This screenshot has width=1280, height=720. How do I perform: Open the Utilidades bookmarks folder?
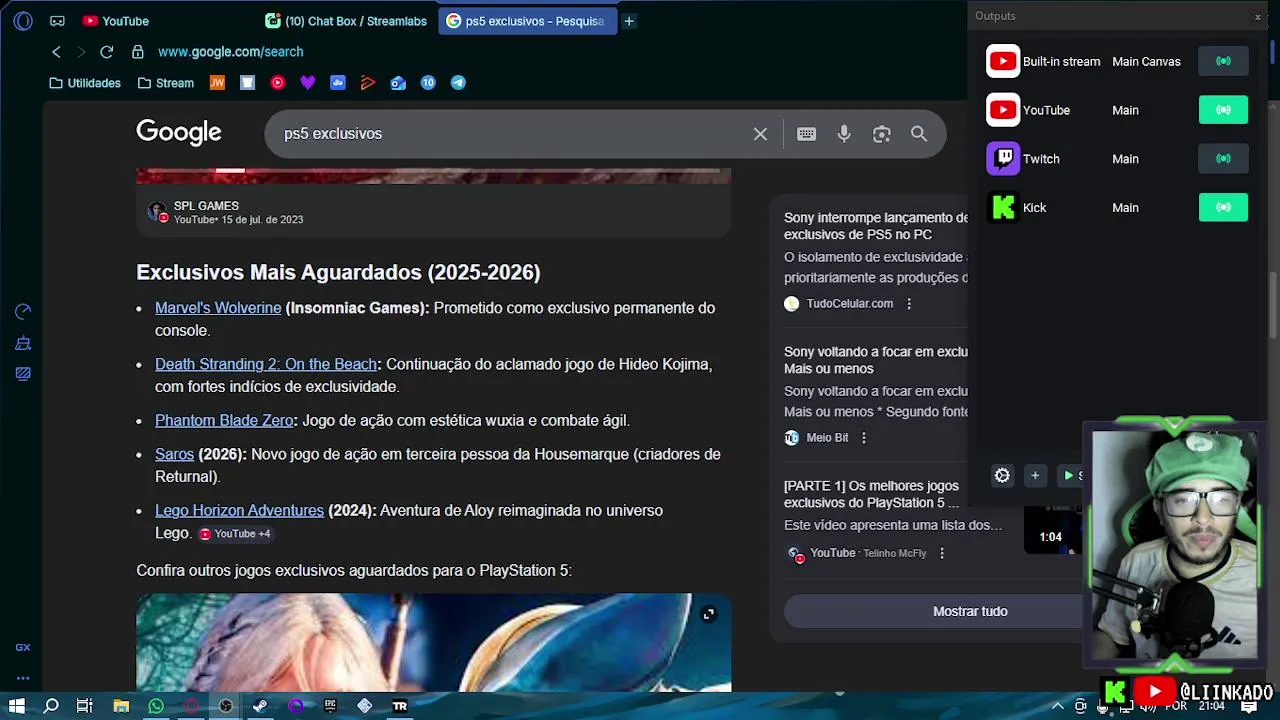coord(85,83)
